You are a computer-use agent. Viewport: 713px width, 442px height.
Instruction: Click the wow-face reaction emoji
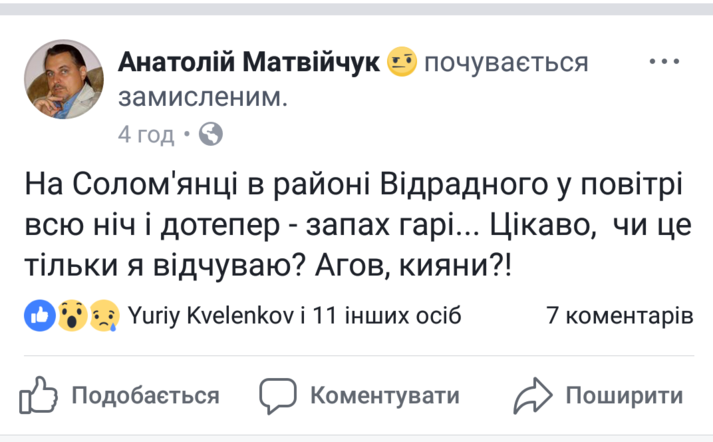coord(70,316)
